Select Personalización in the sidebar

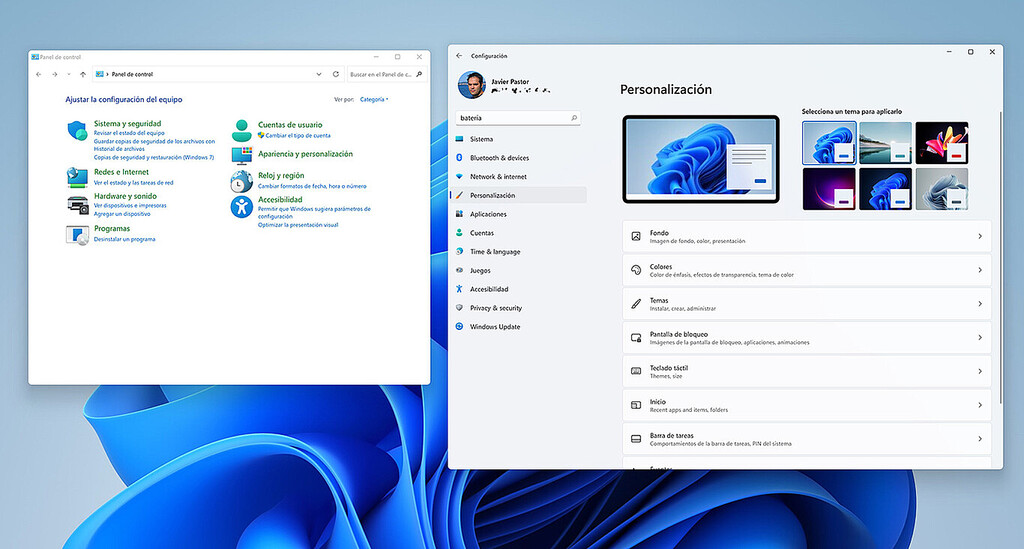tap(519, 195)
